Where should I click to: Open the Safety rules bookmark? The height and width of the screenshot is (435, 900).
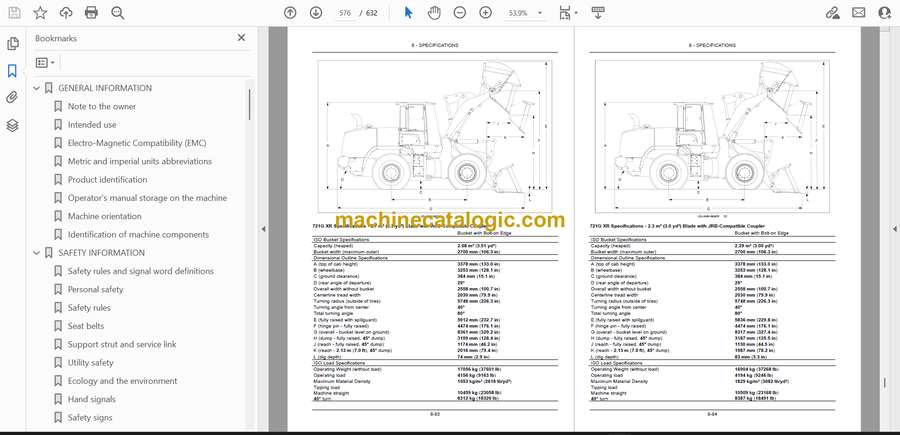click(89, 308)
